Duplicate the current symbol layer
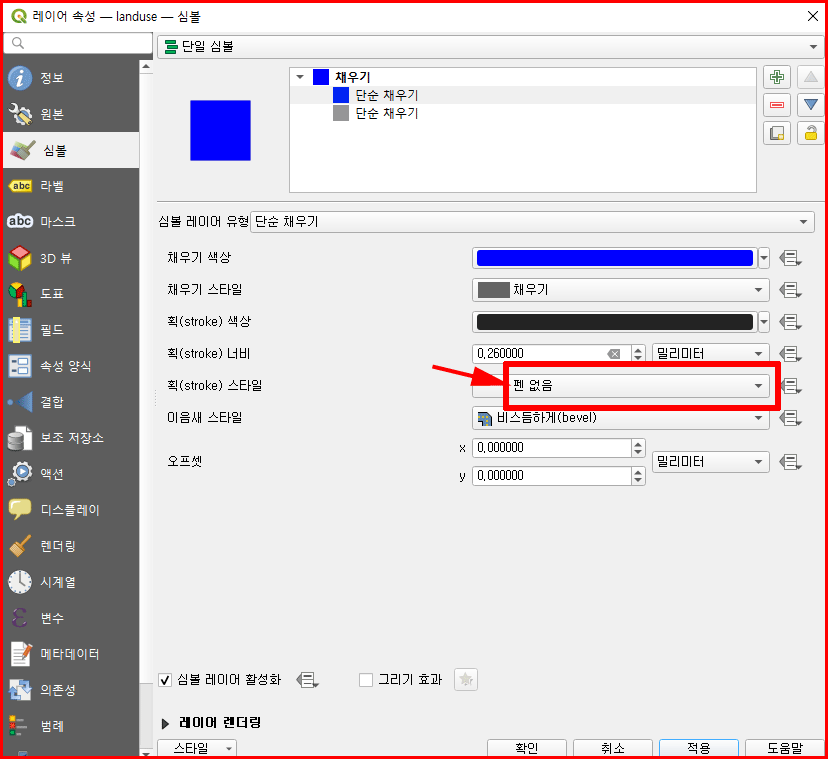Viewport: 828px width, 759px height. point(777,133)
